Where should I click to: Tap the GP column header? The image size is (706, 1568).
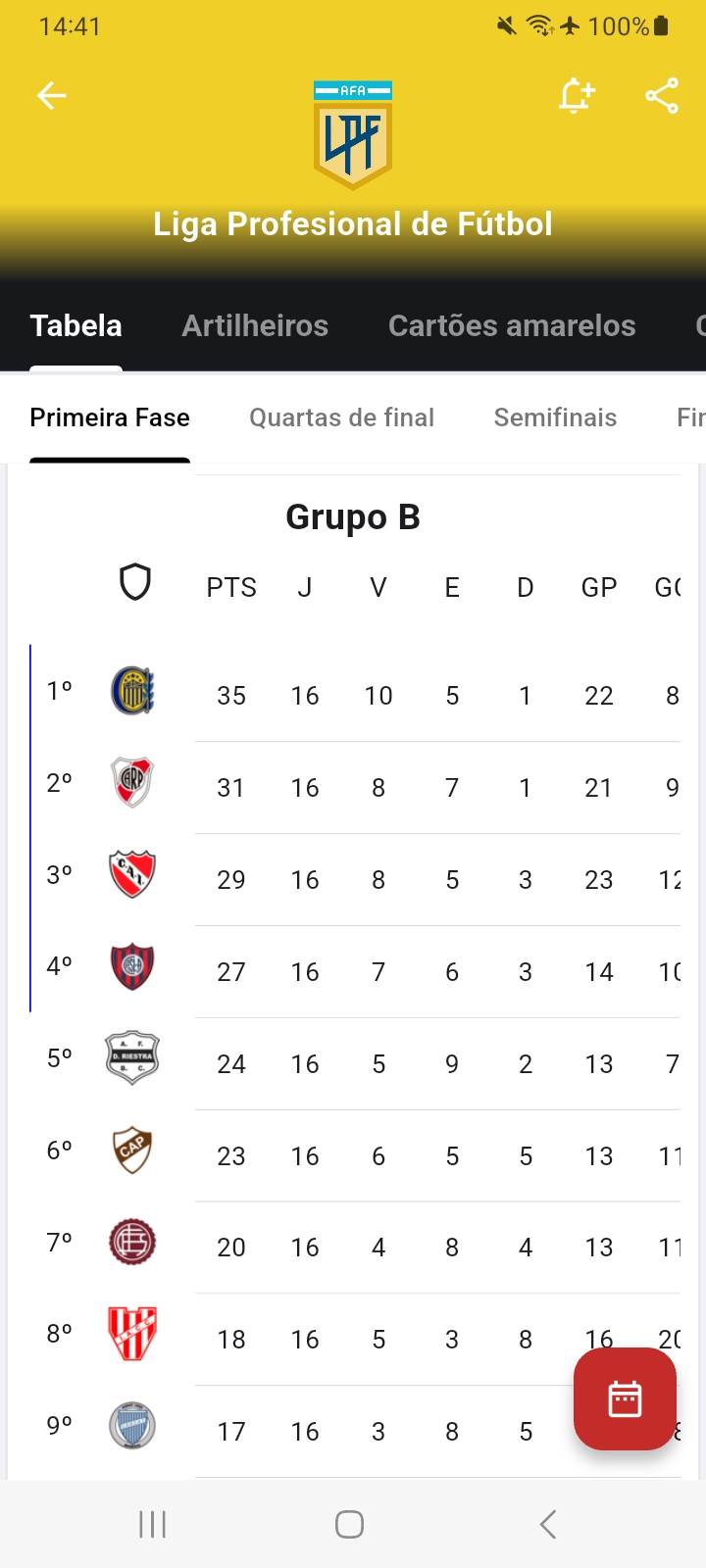tap(599, 587)
